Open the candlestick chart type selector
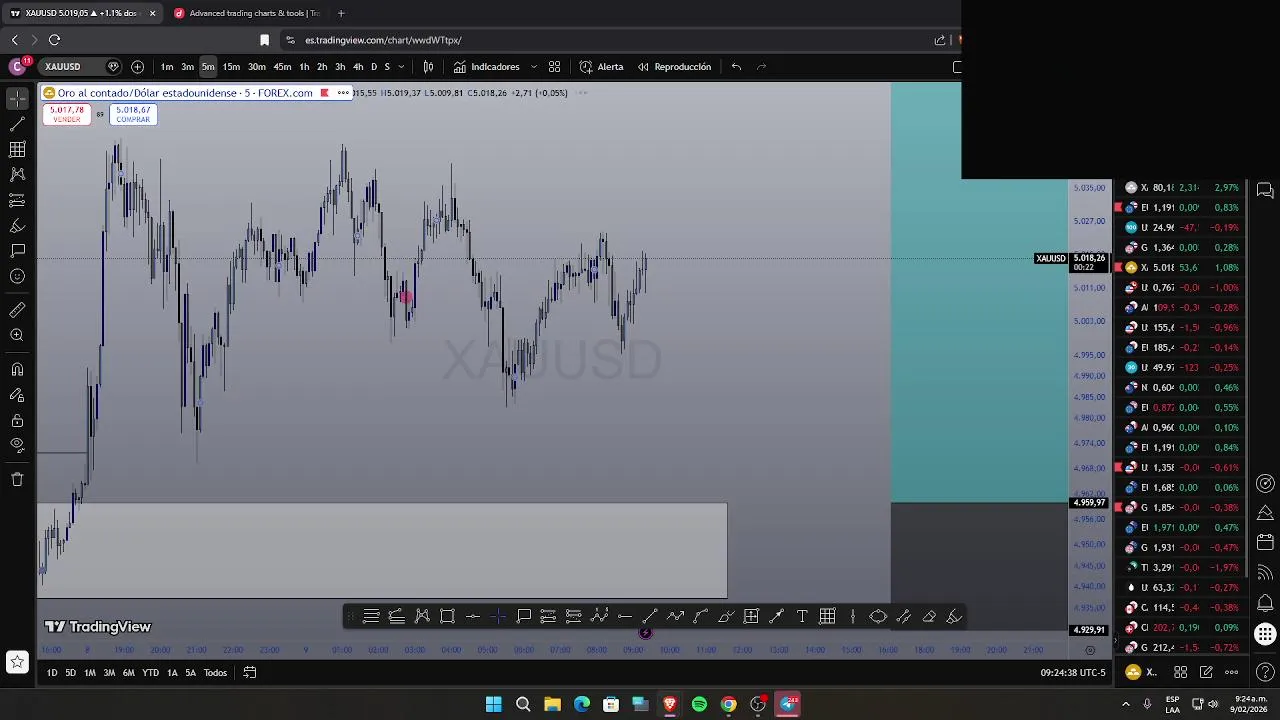 pos(428,67)
